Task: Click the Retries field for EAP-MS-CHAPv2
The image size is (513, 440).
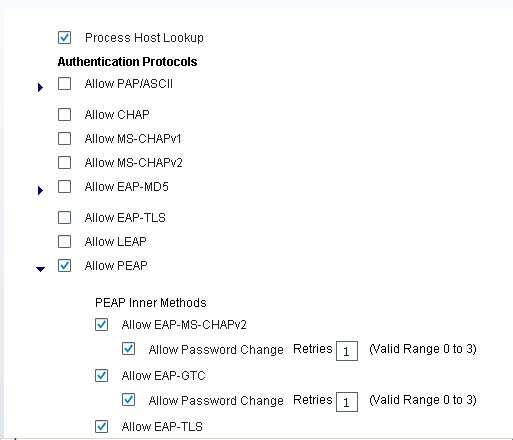Action: coord(347,351)
